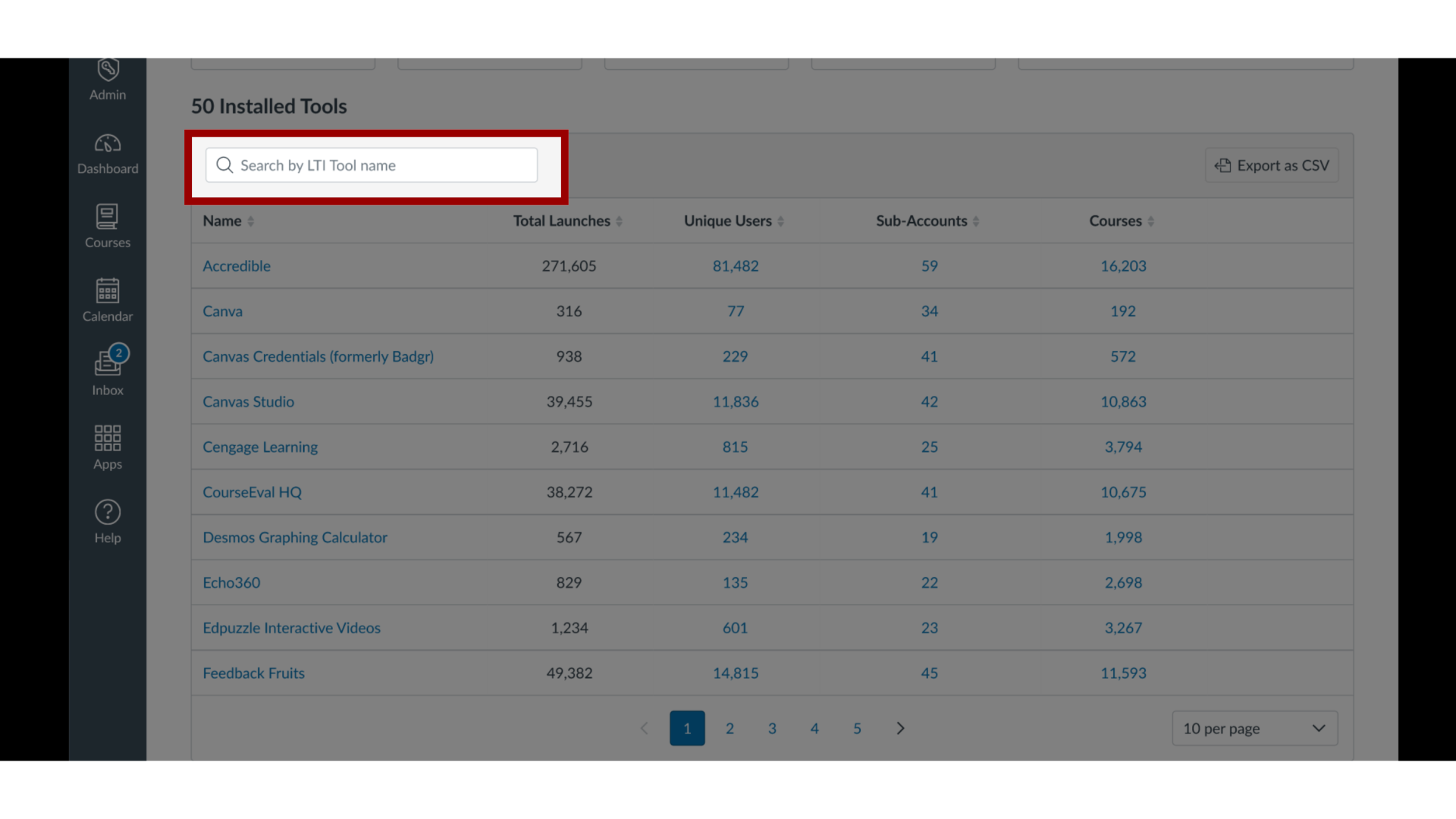Access the Help menu

coord(107,521)
